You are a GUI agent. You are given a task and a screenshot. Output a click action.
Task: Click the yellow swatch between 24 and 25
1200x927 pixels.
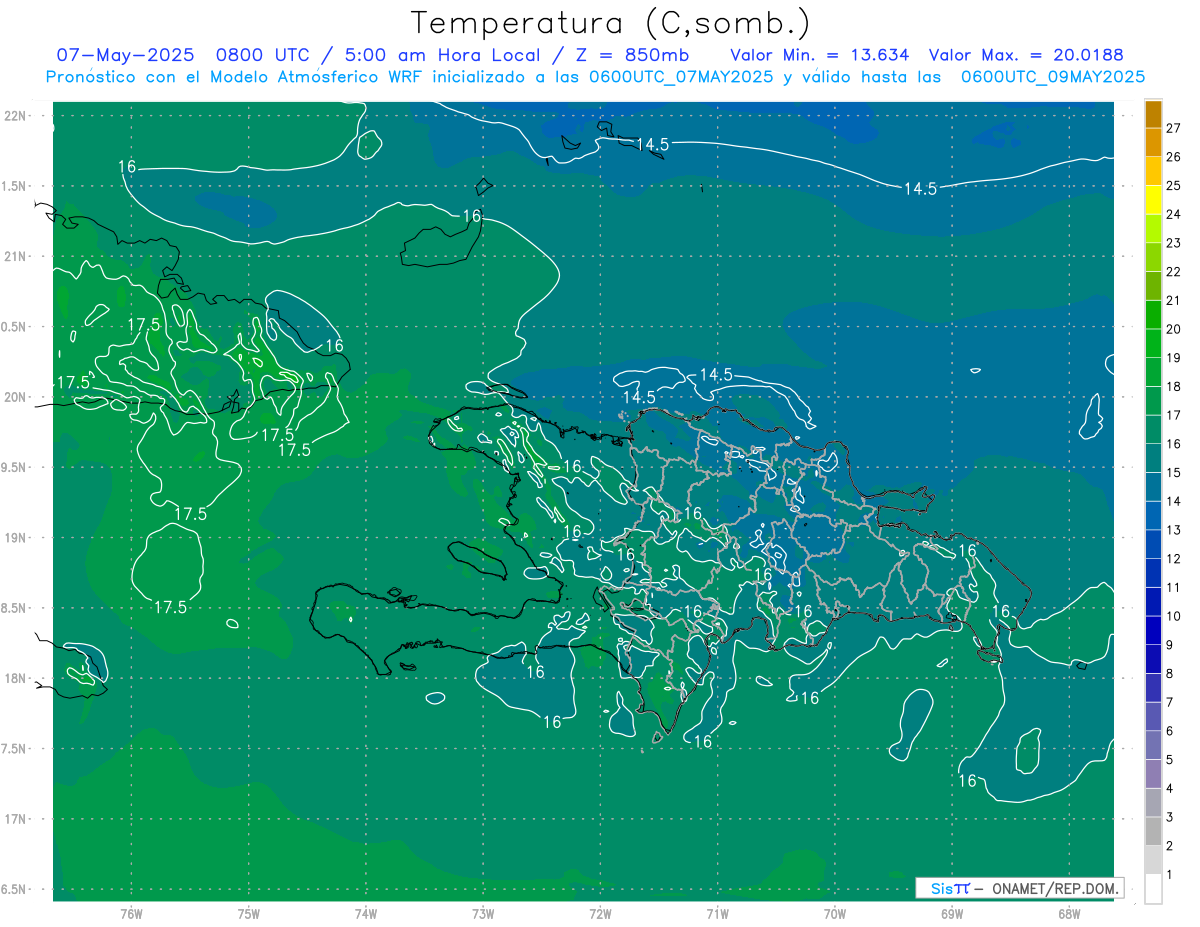1154,200
